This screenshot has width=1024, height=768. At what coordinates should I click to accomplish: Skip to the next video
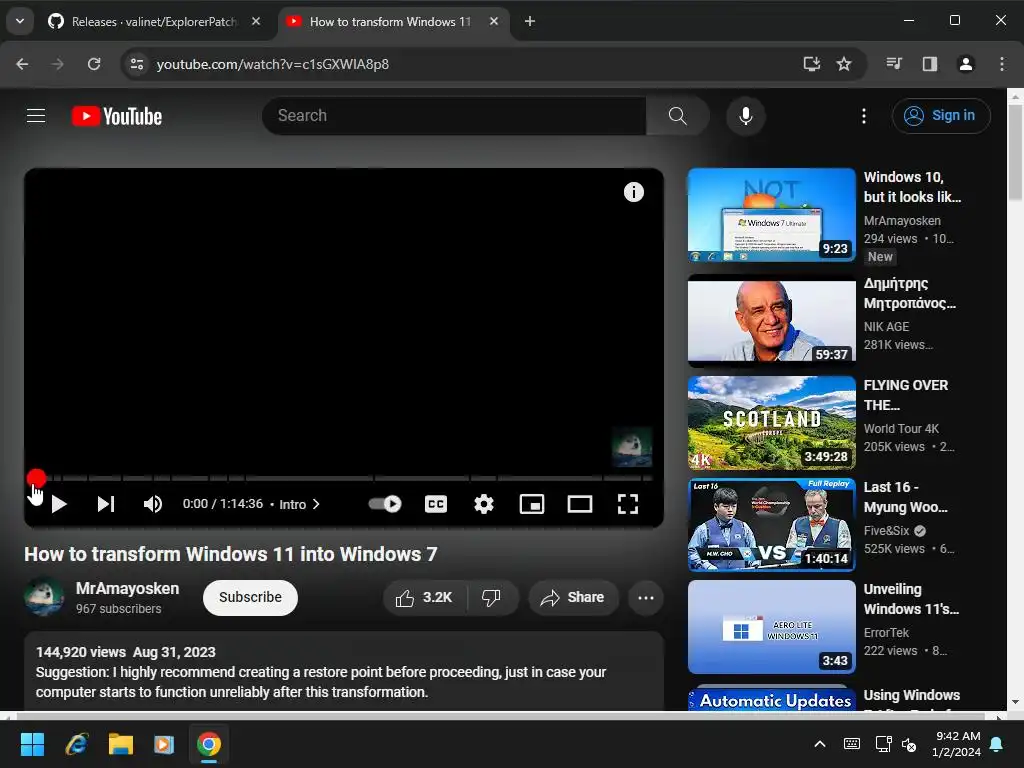tap(106, 504)
